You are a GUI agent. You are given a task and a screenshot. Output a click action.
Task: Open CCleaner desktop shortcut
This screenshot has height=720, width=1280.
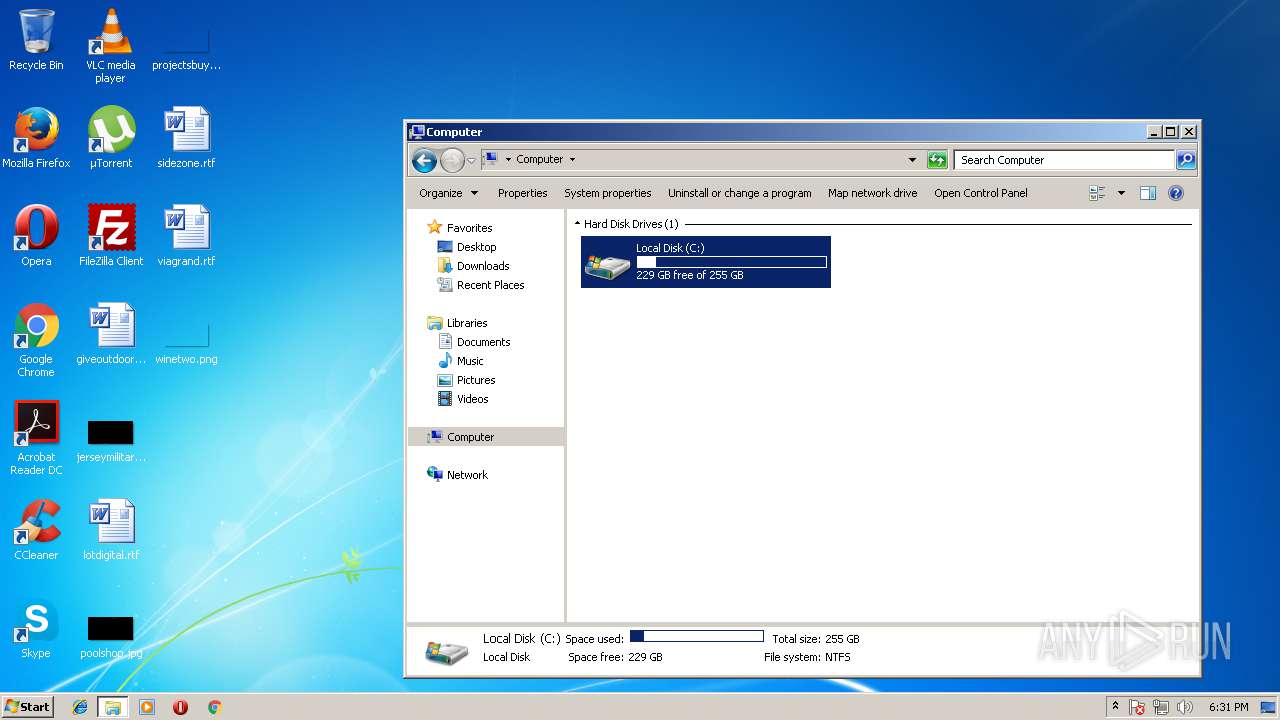coord(36,530)
